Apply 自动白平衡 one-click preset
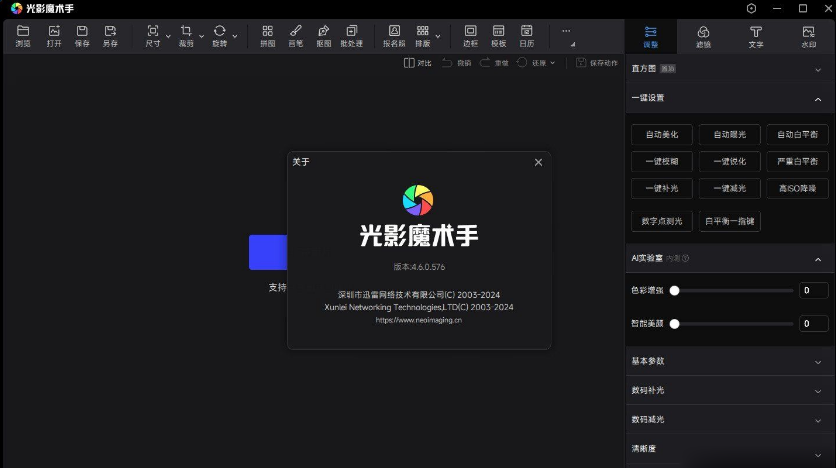The image size is (836, 468). pyautogui.click(x=797, y=134)
